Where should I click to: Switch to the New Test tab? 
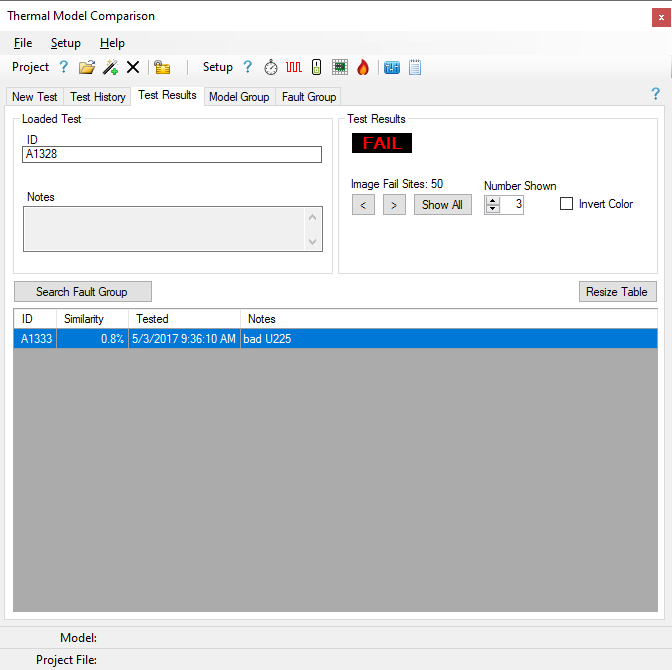pos(35,97)
